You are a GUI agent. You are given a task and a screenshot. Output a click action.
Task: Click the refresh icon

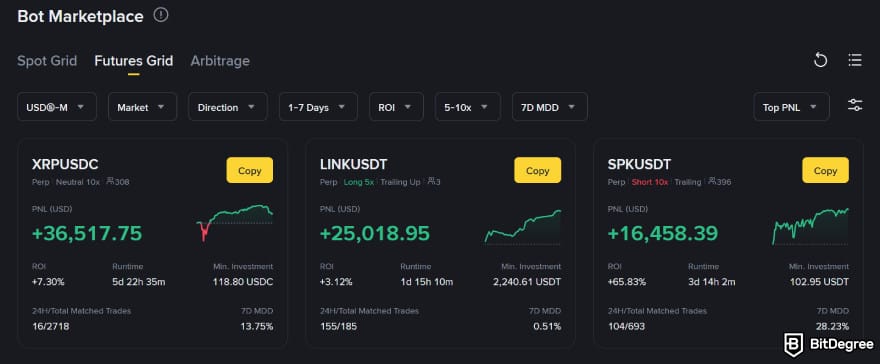coord(821,60)
